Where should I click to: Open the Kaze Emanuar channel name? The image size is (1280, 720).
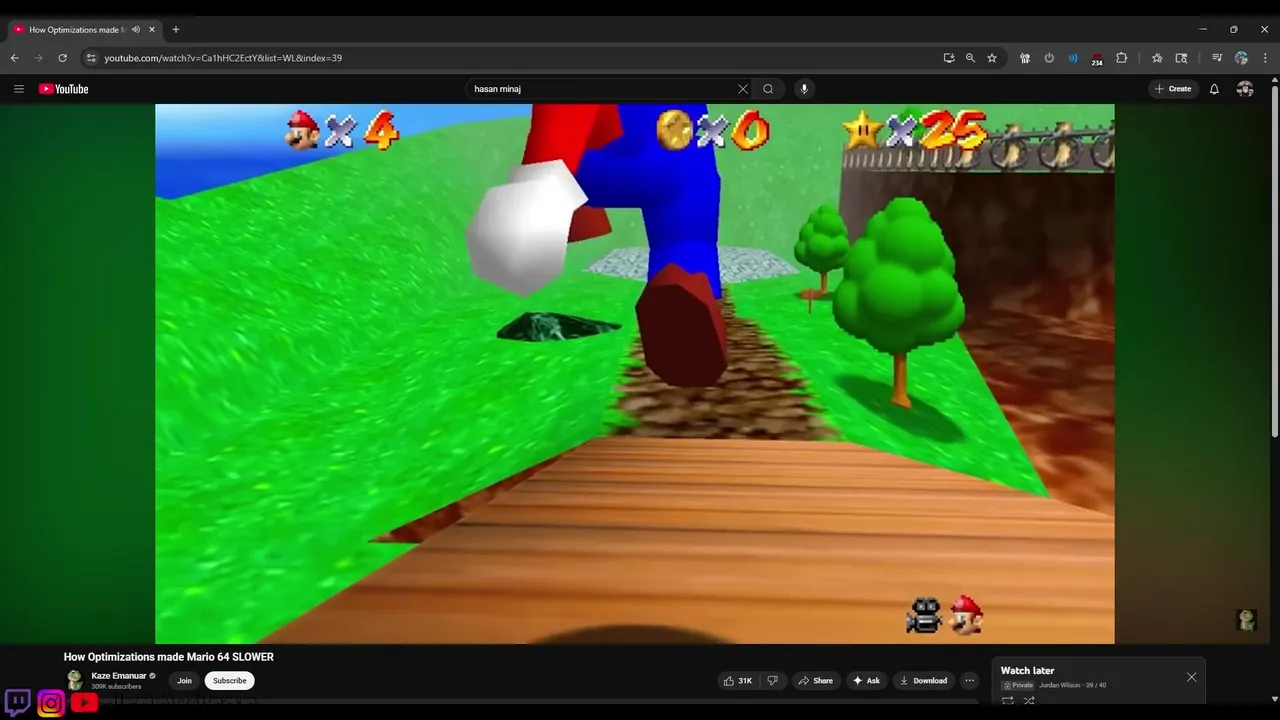119,676
